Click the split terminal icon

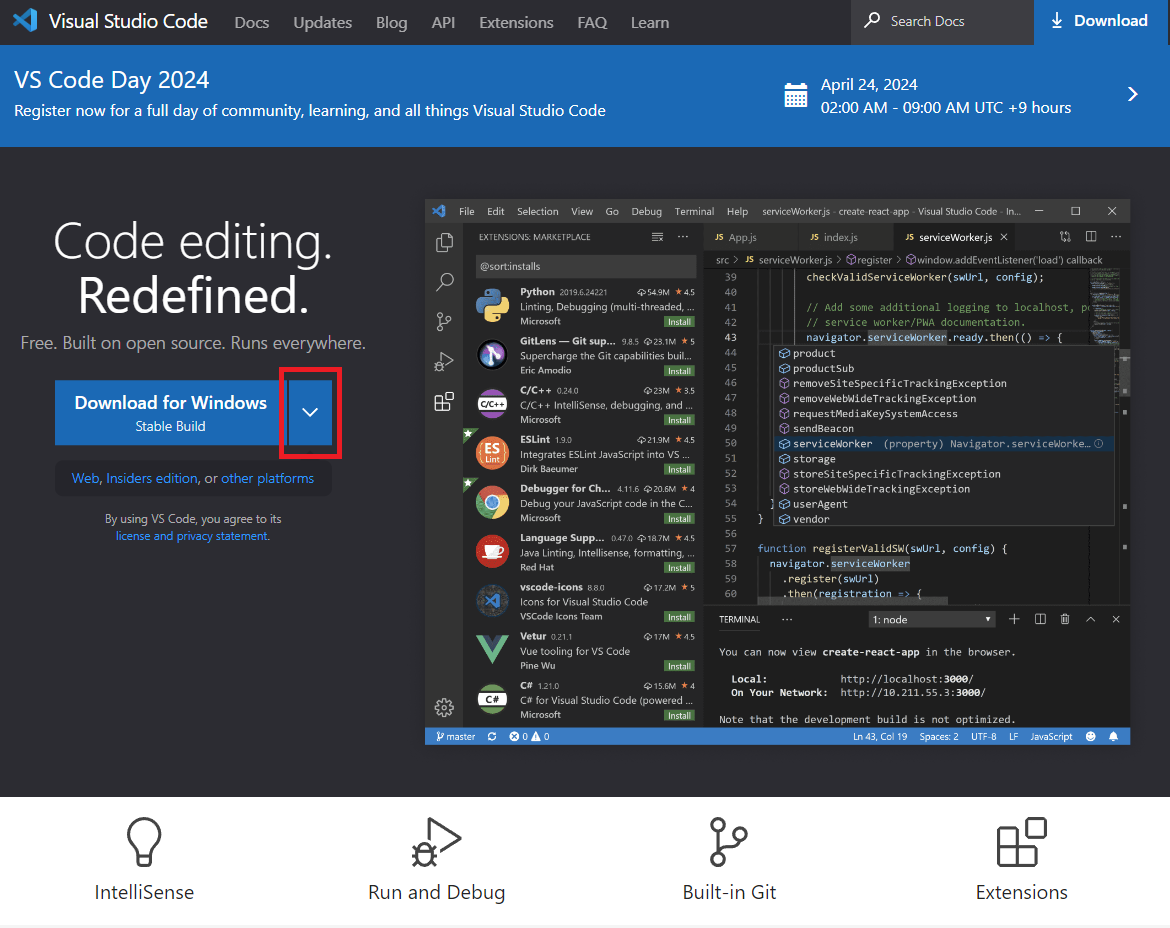click(x=1040, y=619)
